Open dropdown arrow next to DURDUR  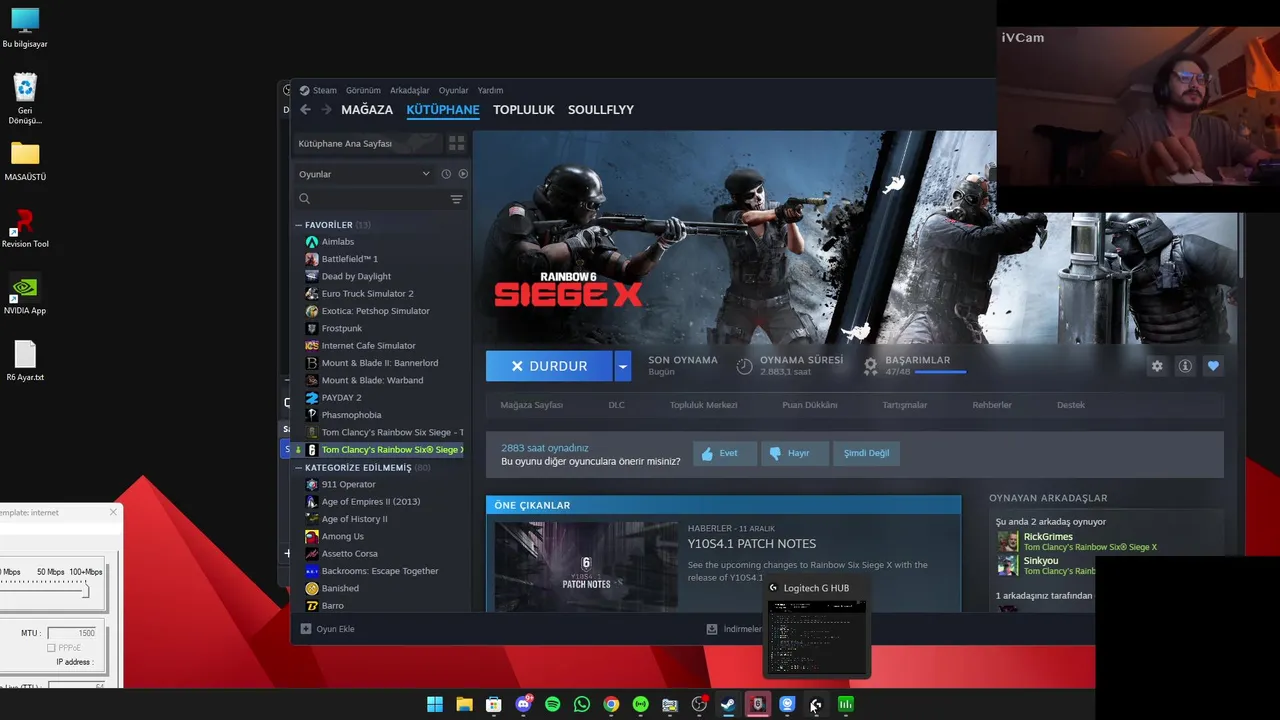(x=622, y=366)
